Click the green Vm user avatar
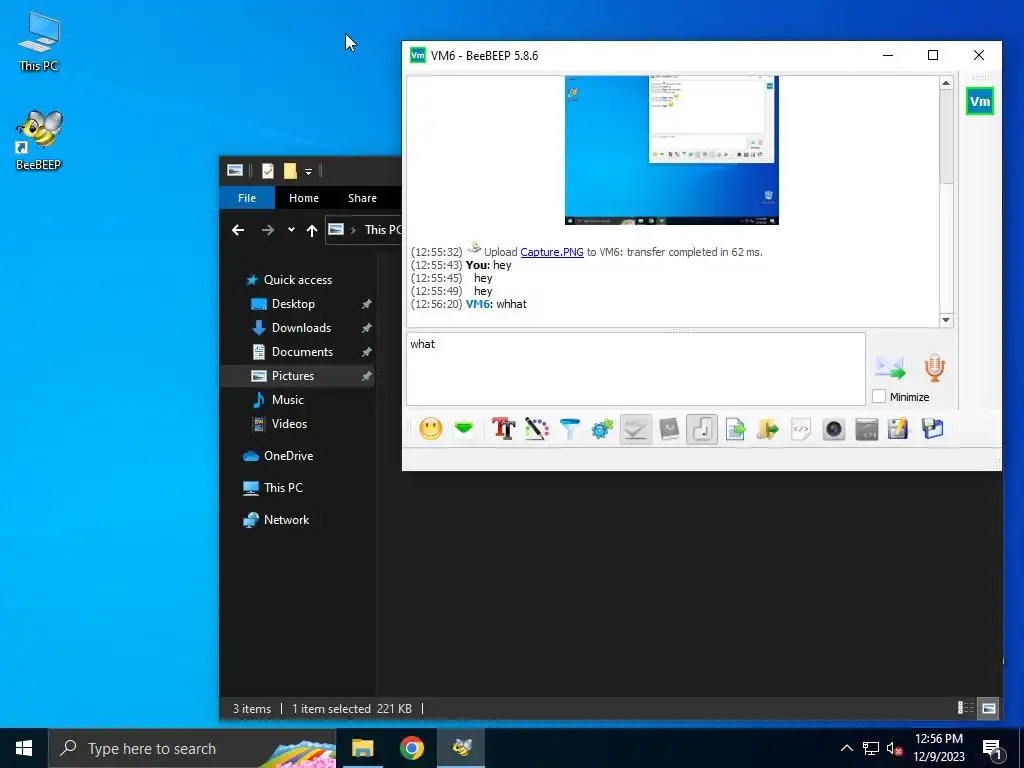The image size is (1024, 768). tap(980, 101)
